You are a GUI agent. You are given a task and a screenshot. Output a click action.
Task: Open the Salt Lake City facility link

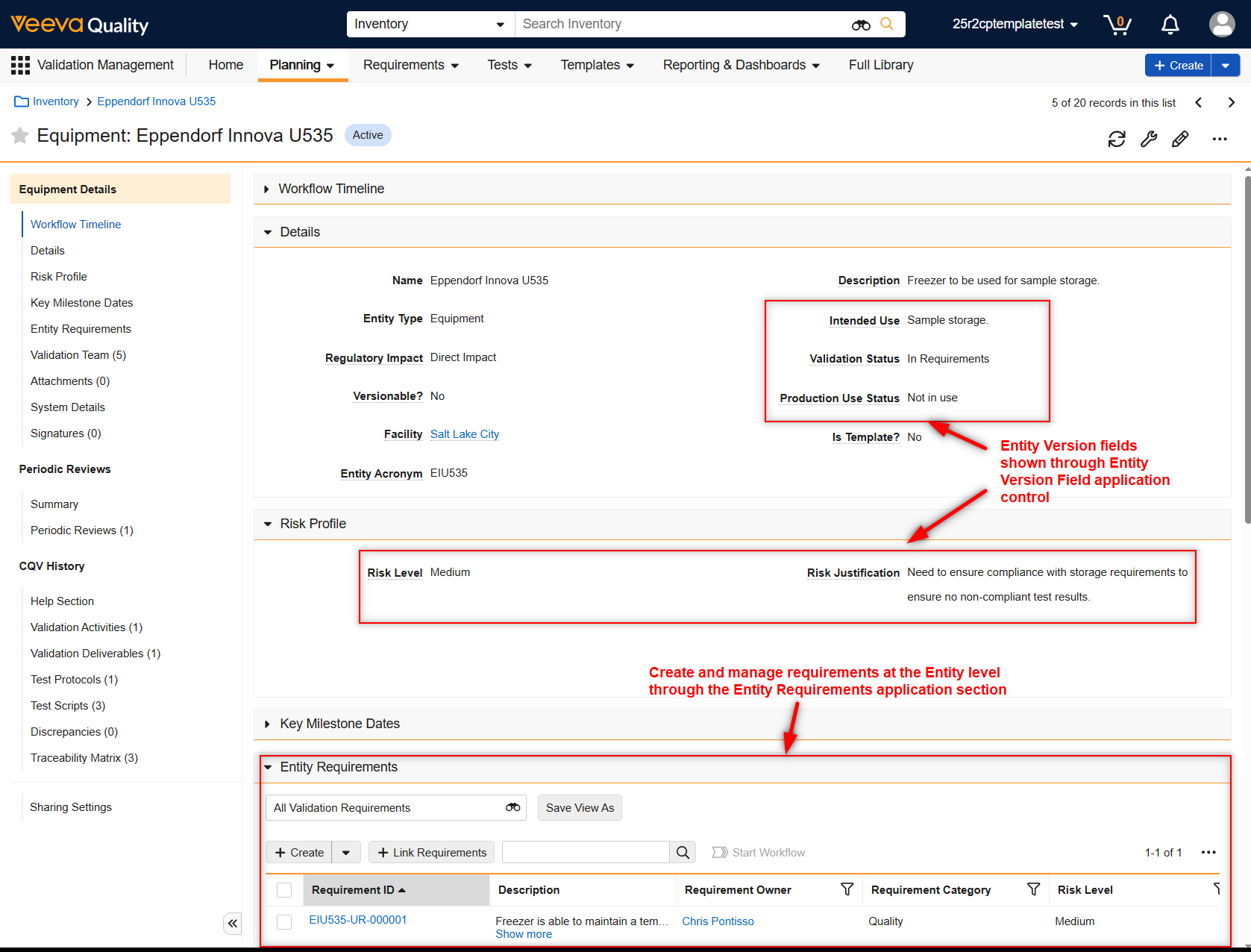pyautogui.click(x=464, y=434)
